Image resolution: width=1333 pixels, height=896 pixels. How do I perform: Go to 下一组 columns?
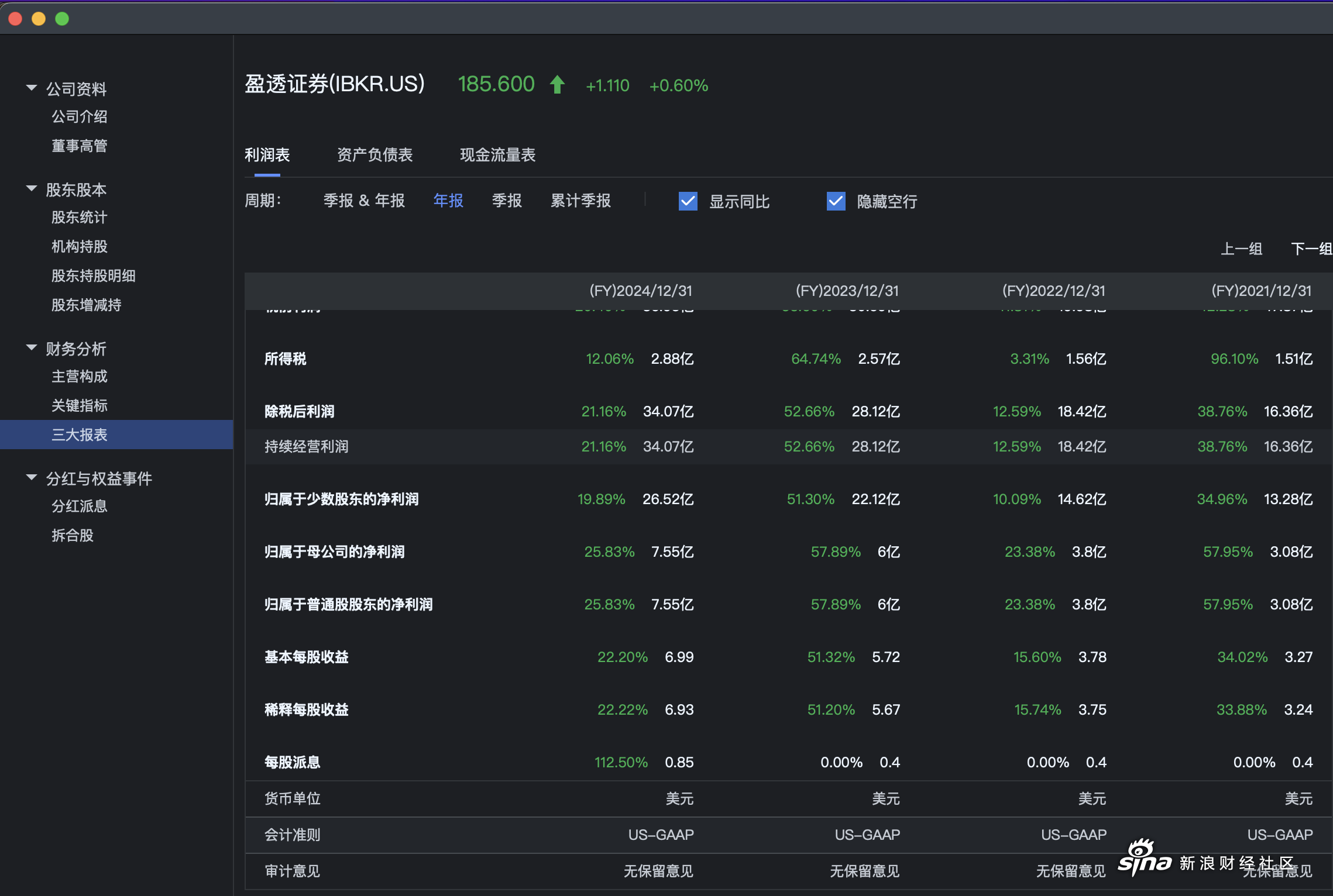(x=1312, y=249)
